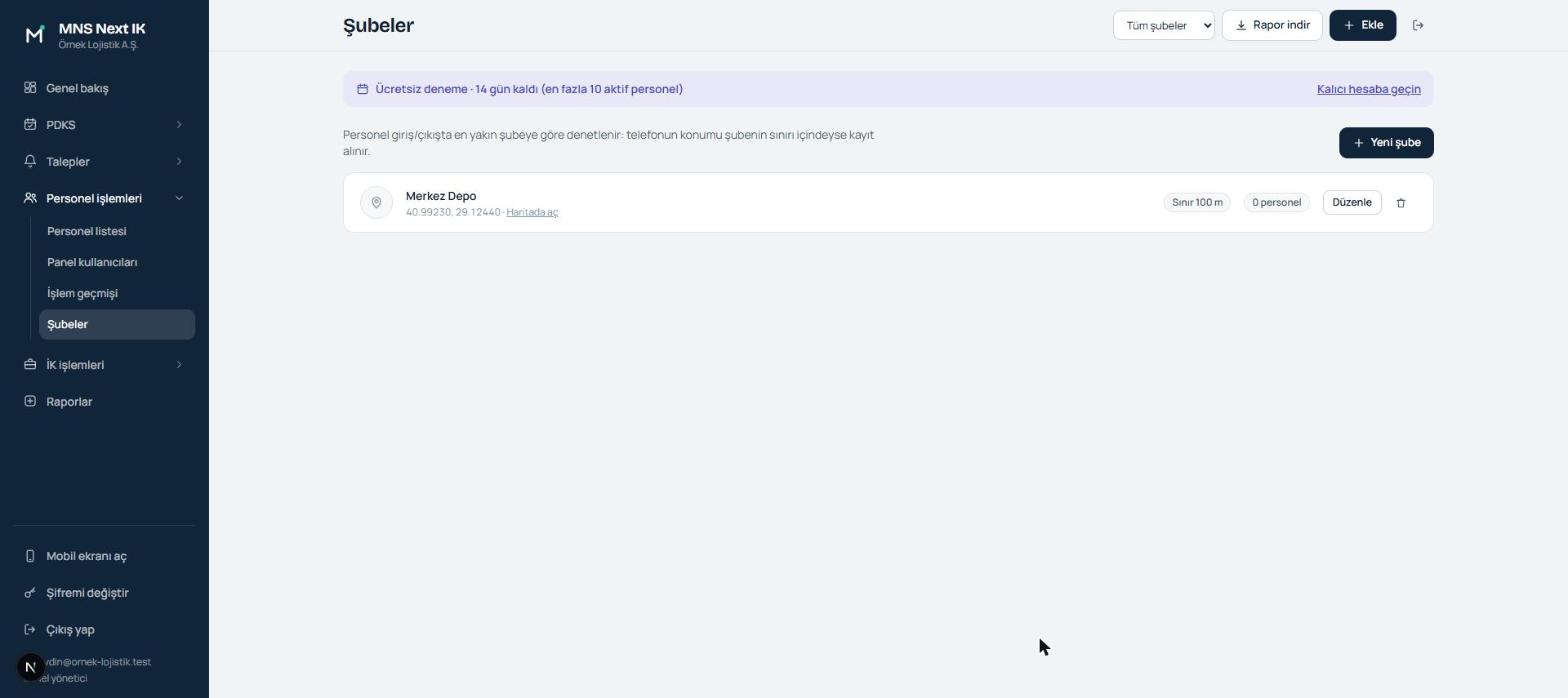The width and height of the screenshot is (1568, 698).
Task: Click the Mobil ekranı aç phone icon
Action: 30,556
